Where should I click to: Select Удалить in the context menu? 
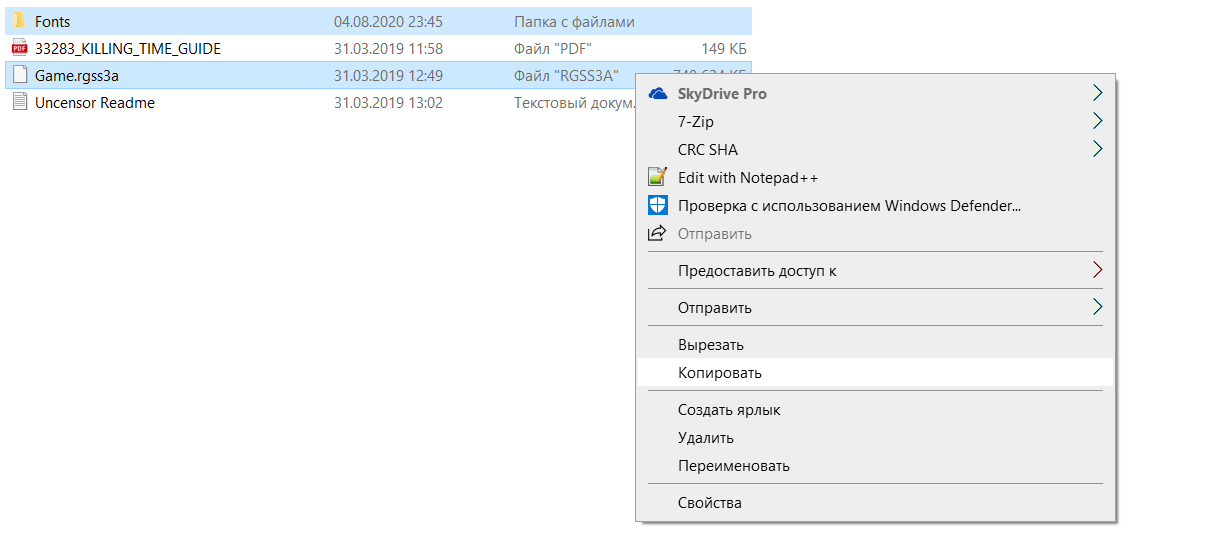[706, 438]
